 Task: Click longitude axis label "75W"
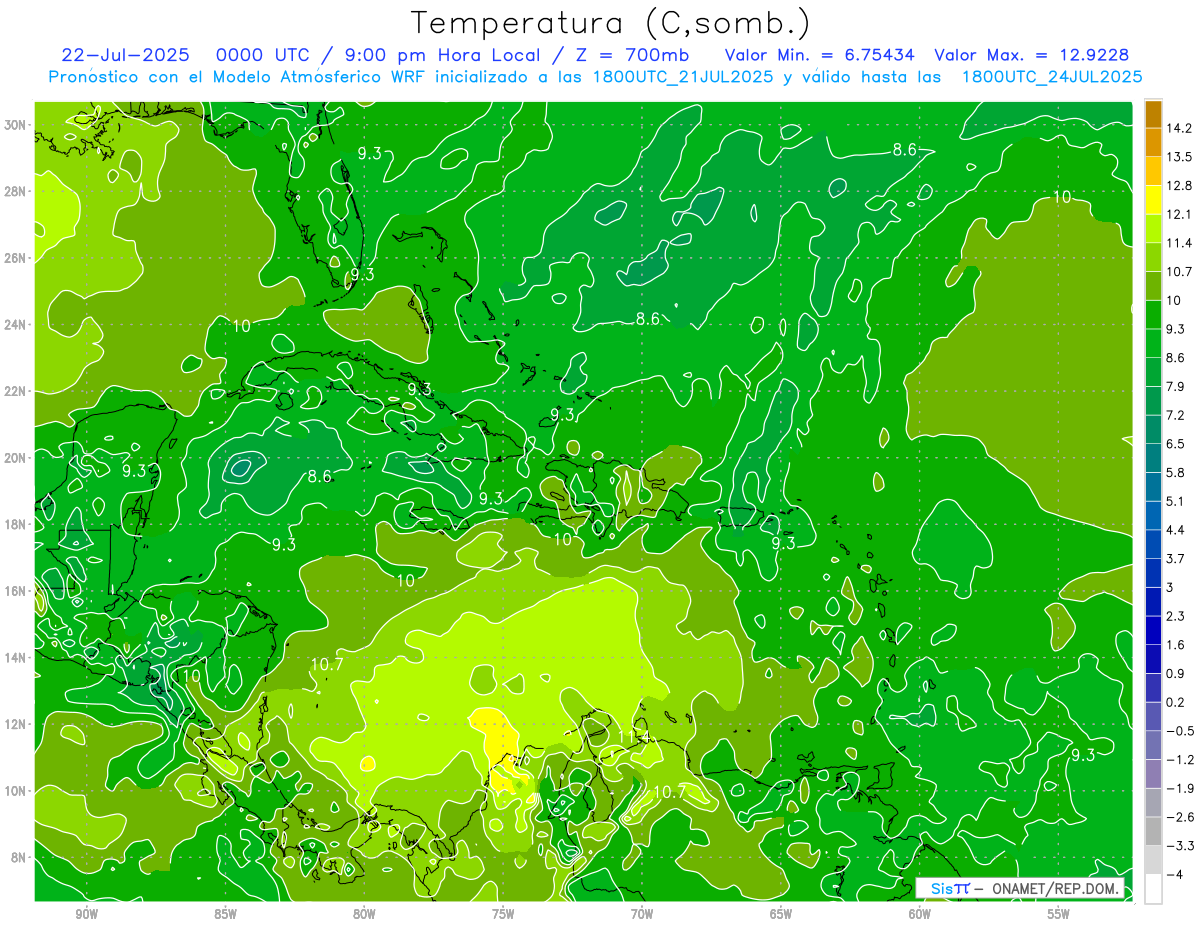click(503, 914)
